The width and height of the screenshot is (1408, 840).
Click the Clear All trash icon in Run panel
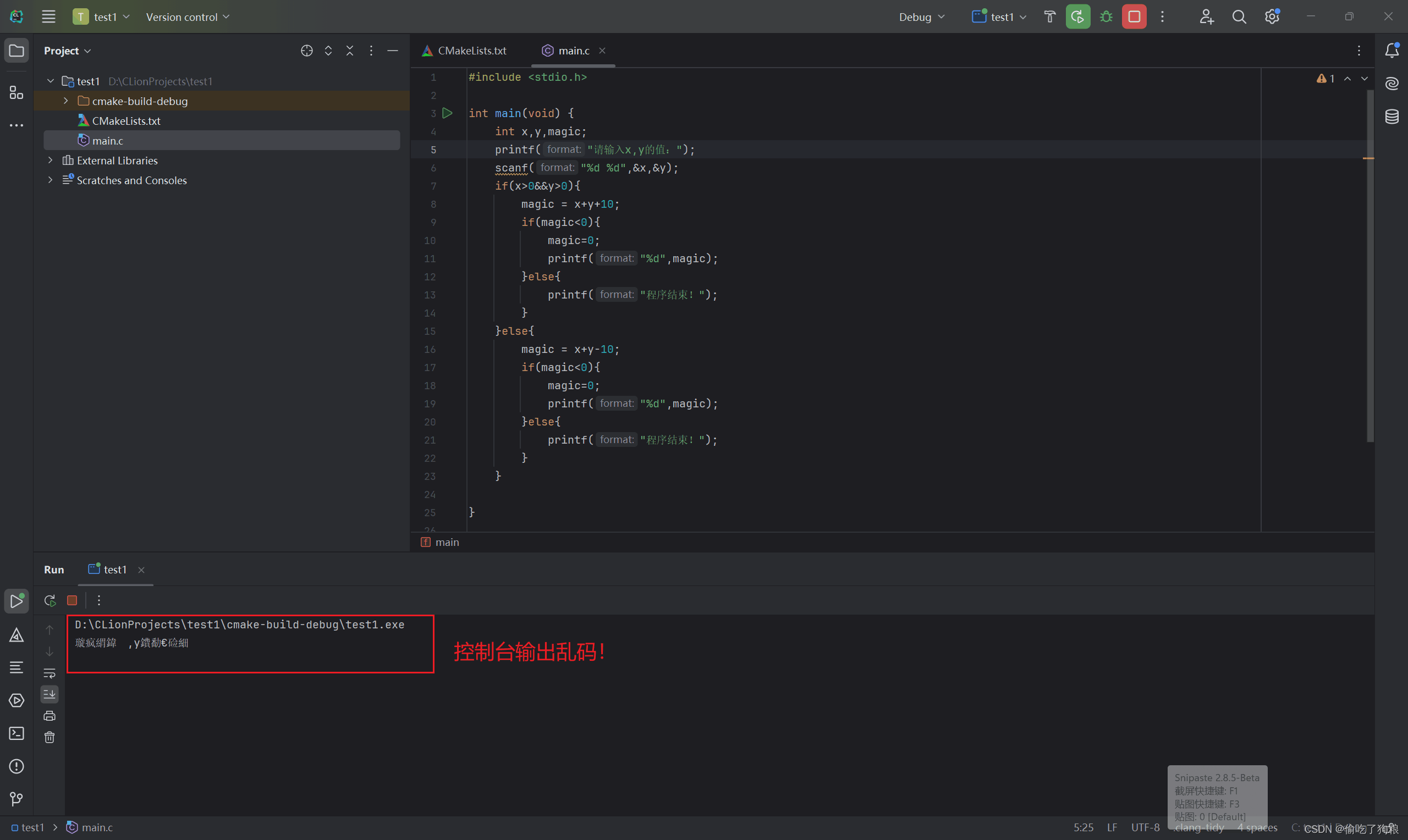[50, 737]
